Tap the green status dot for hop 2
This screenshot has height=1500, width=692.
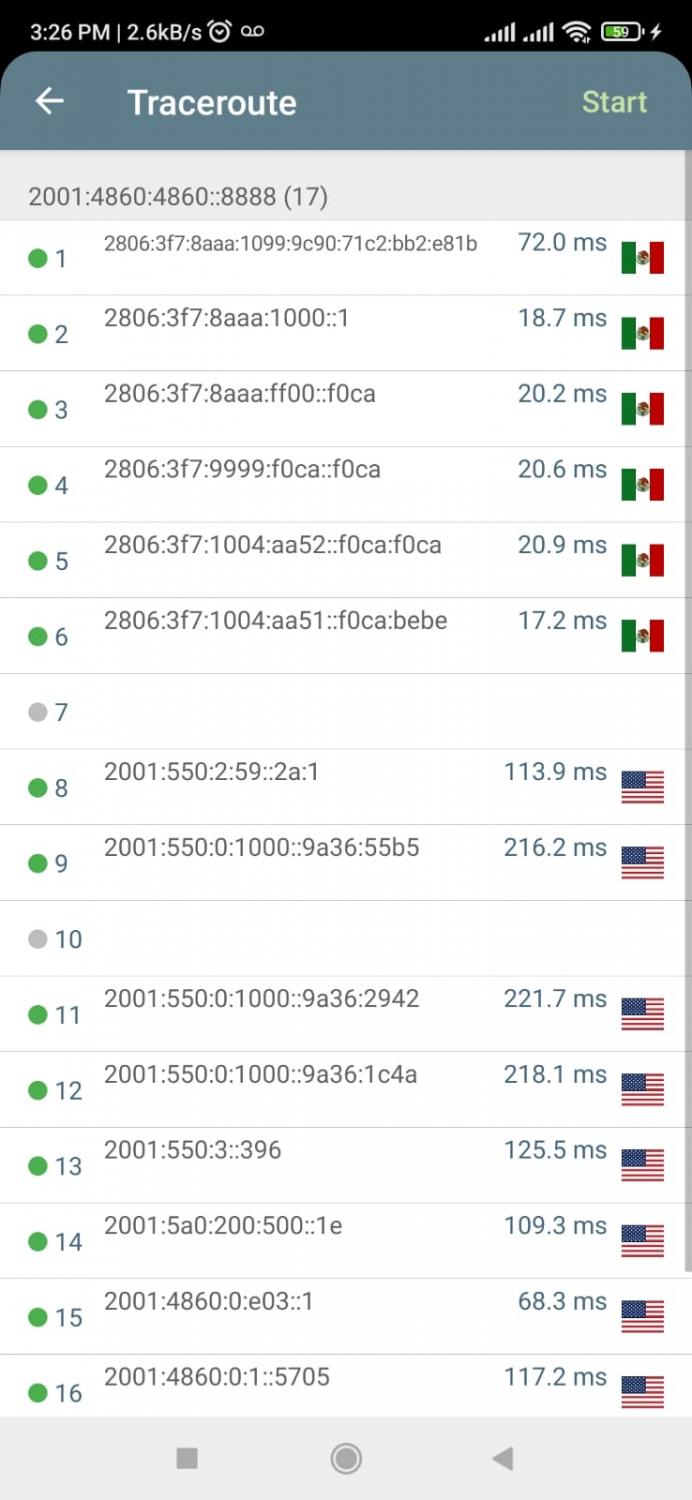pos(38,334)
